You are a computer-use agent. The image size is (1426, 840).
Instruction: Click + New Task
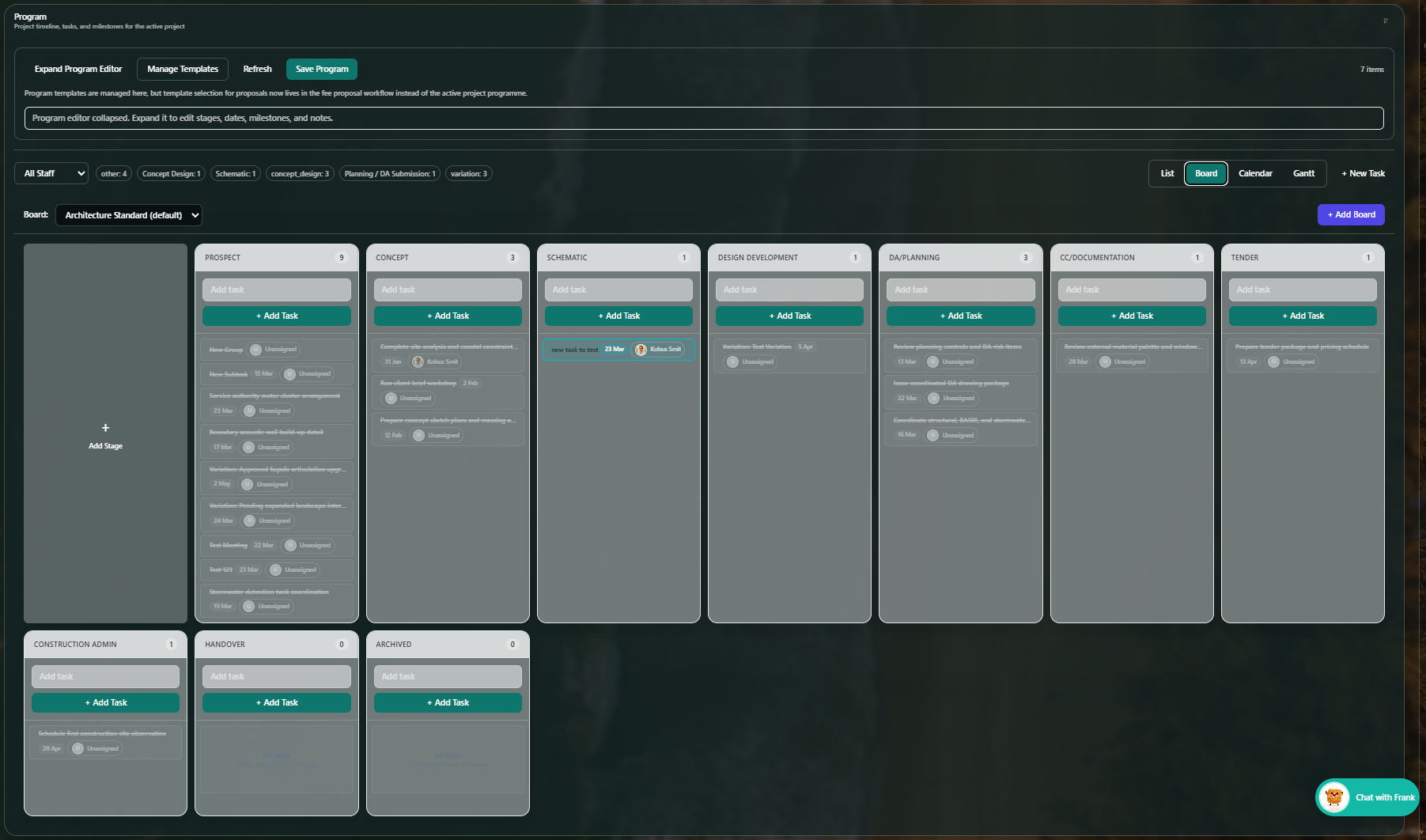pos(1363,173)
